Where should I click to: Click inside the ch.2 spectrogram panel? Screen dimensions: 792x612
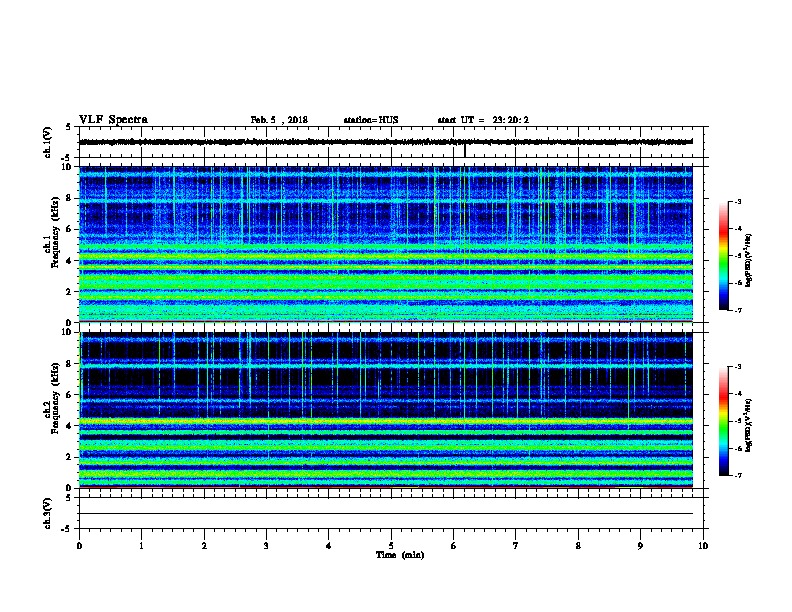click(386, 410)
